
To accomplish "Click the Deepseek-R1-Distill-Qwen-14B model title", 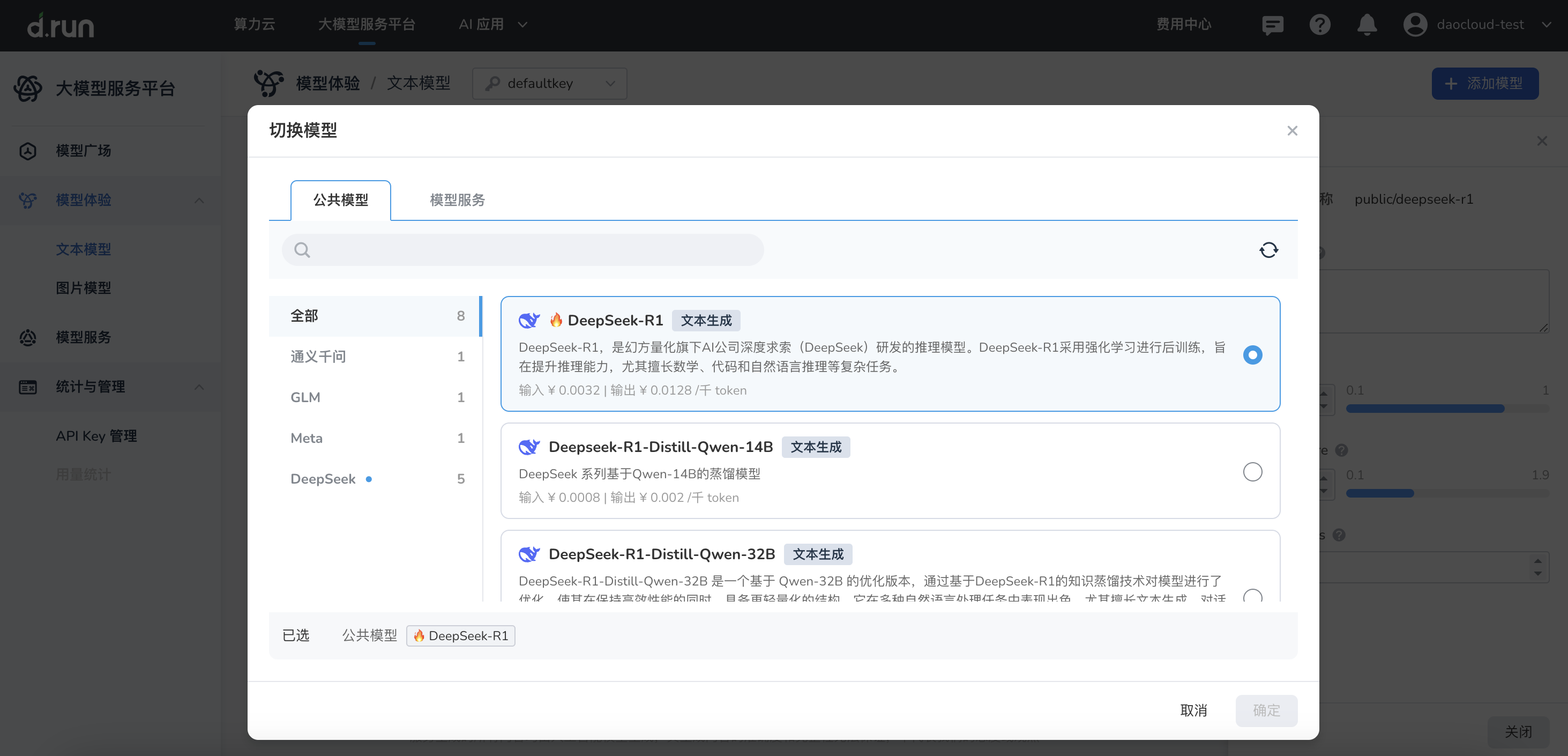I will point(660,447).
